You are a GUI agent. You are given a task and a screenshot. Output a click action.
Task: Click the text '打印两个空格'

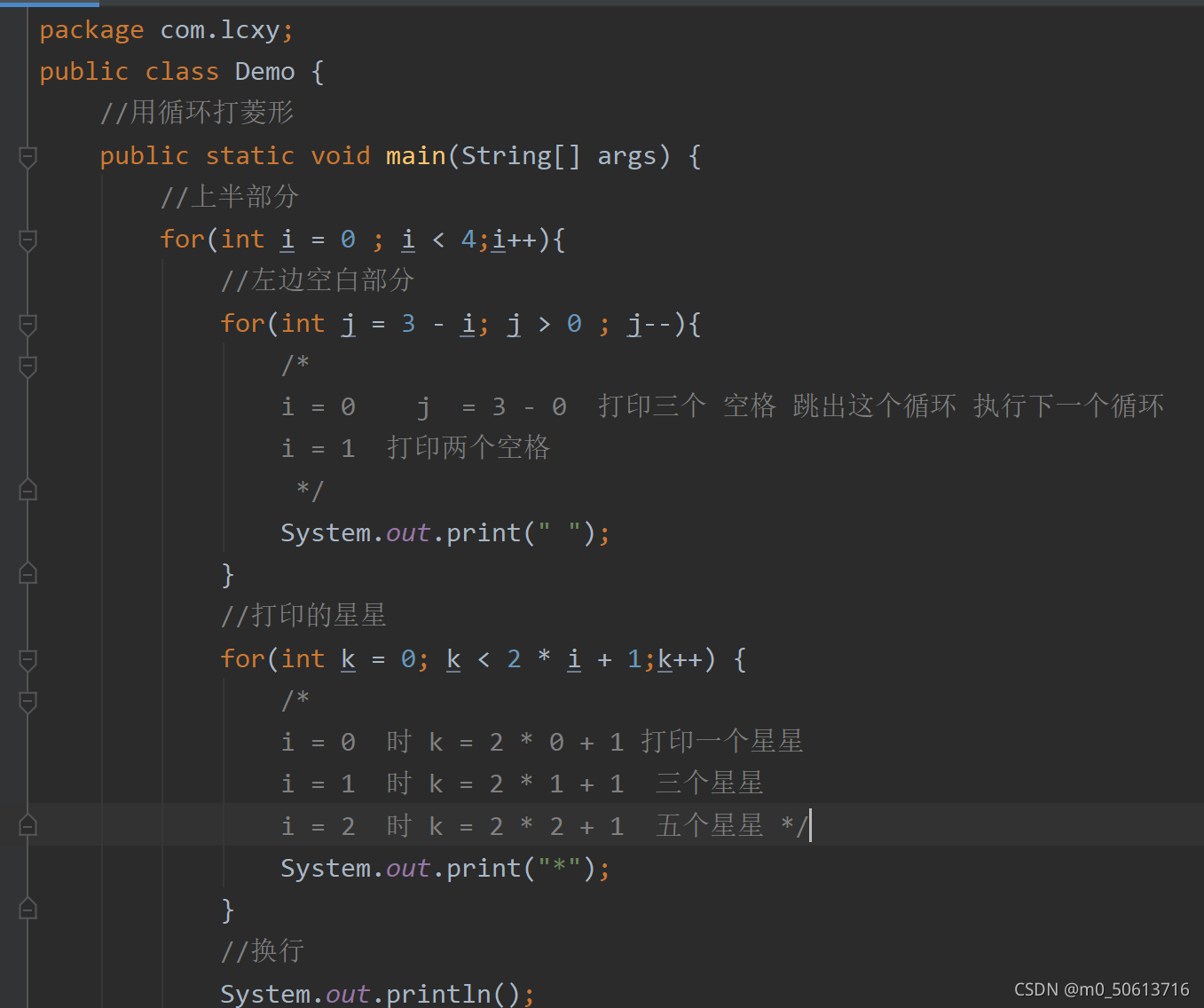(x=468, y=448)
